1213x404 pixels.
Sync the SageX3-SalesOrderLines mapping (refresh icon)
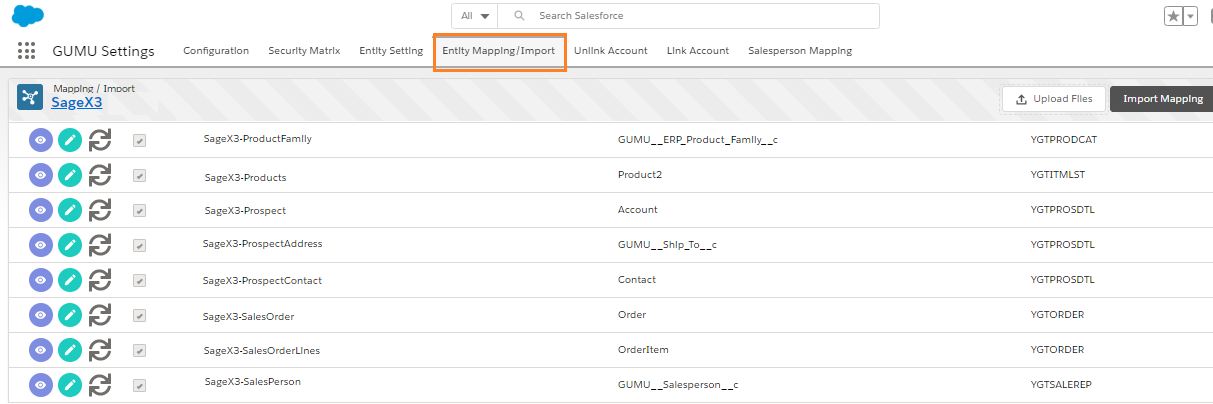[x=99, y=350]
